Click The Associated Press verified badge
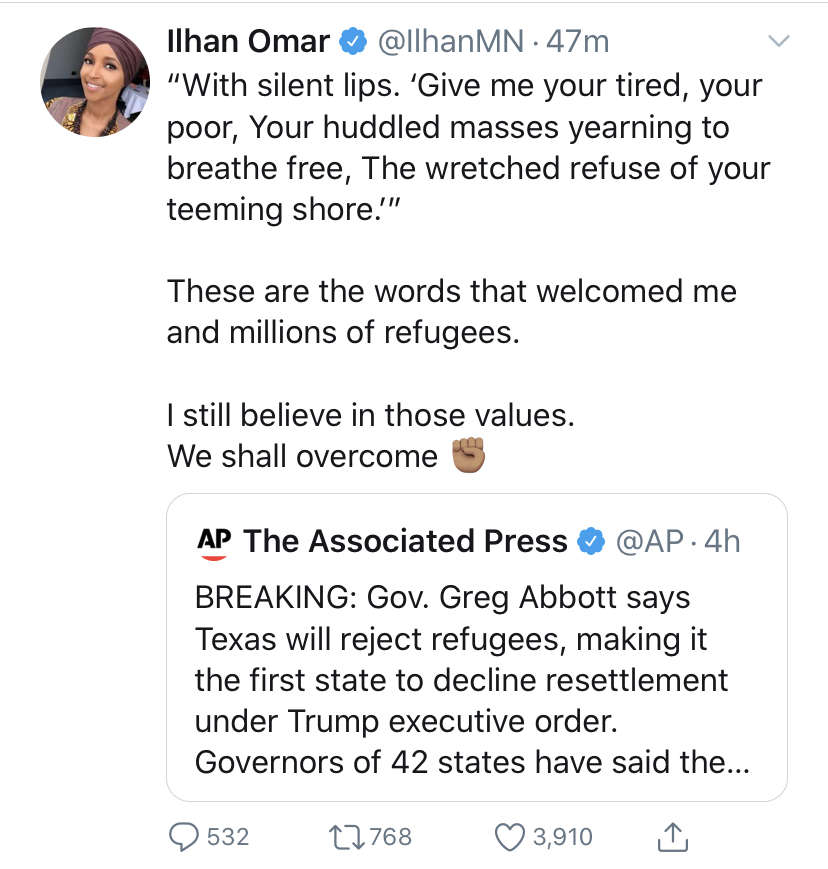828x869 pixels. tap(591, 541)
